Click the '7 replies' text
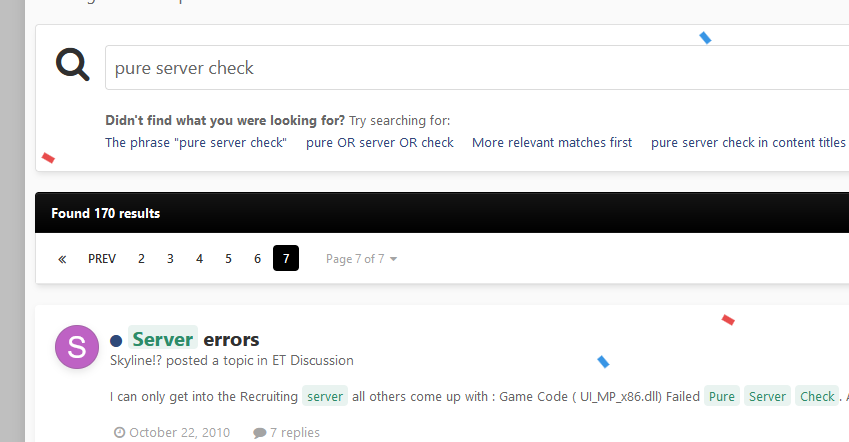The height and width of the screenshot is (442, 849). pos(295,432)
